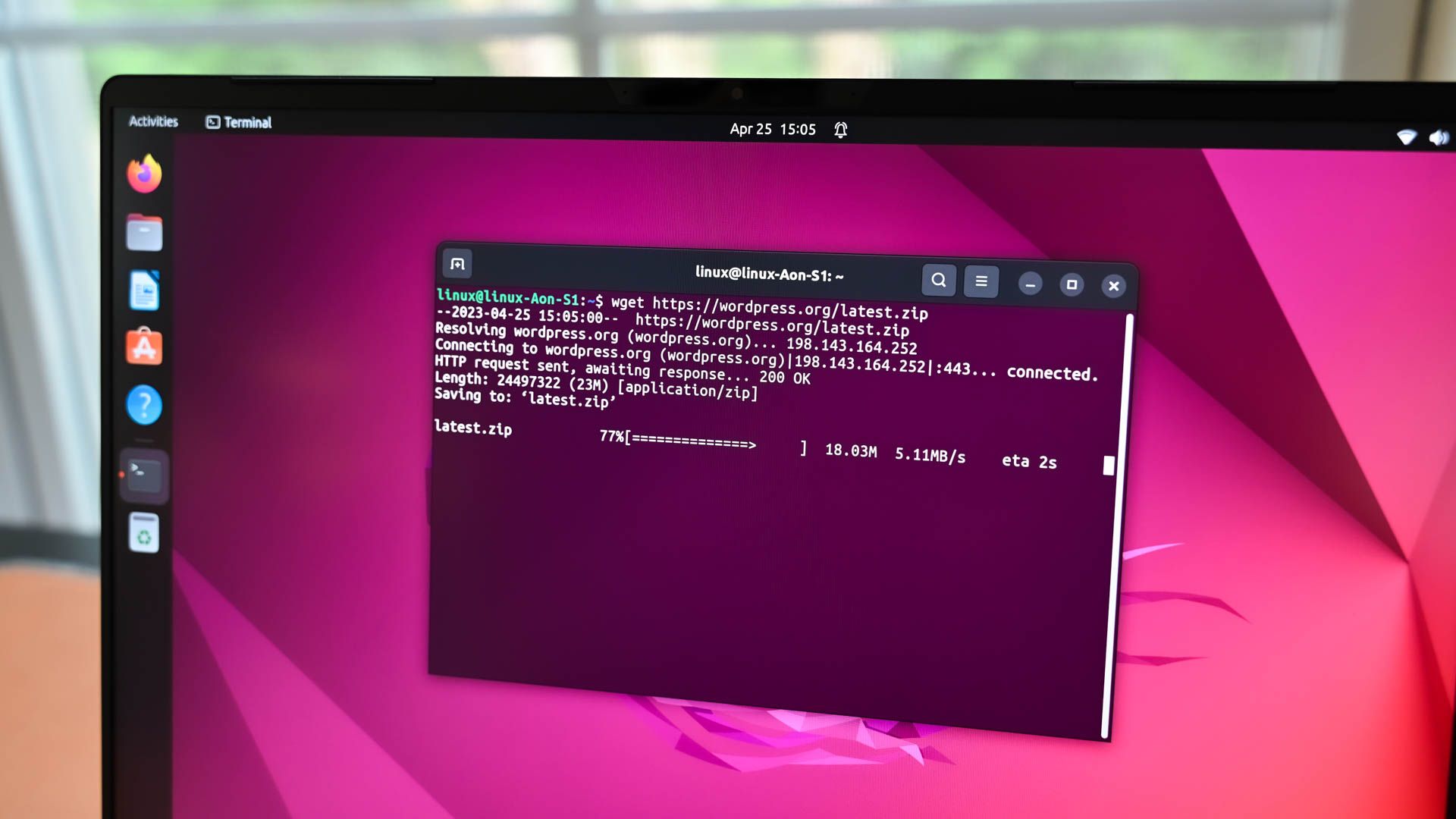The height and width of the screenshot is (819, 1456).
Task: Open Terminal application in dock
Action: (x=143, y=470)
